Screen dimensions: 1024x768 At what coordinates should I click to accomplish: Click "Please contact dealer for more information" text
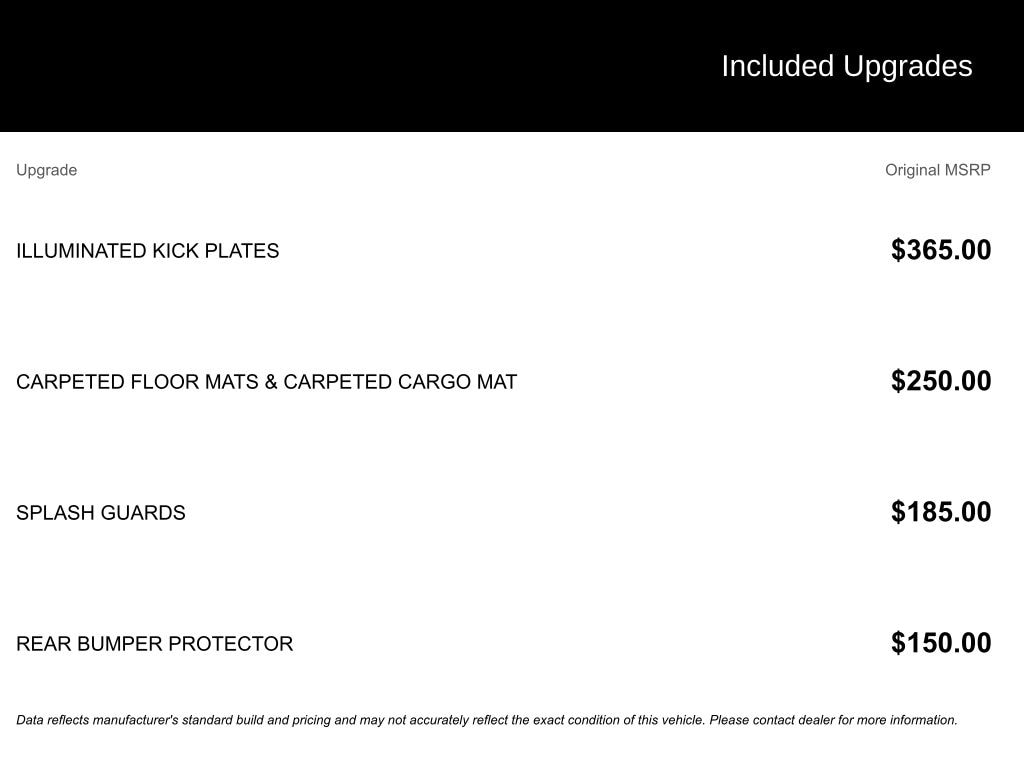833,720
